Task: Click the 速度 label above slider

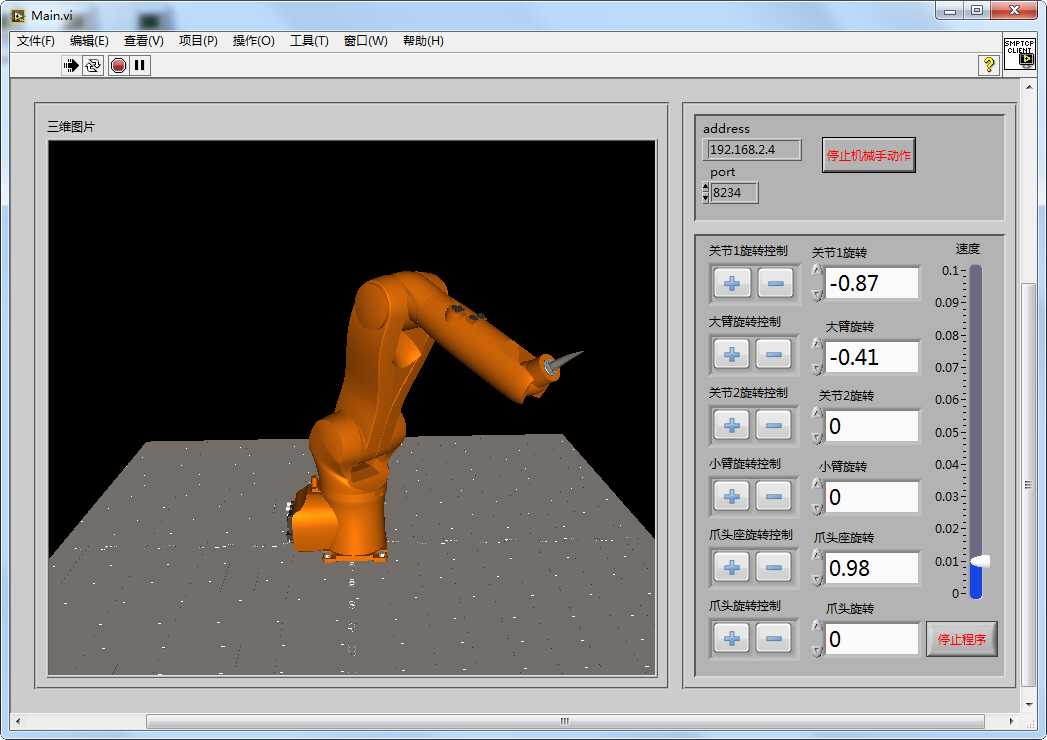Action: (967, 249)
